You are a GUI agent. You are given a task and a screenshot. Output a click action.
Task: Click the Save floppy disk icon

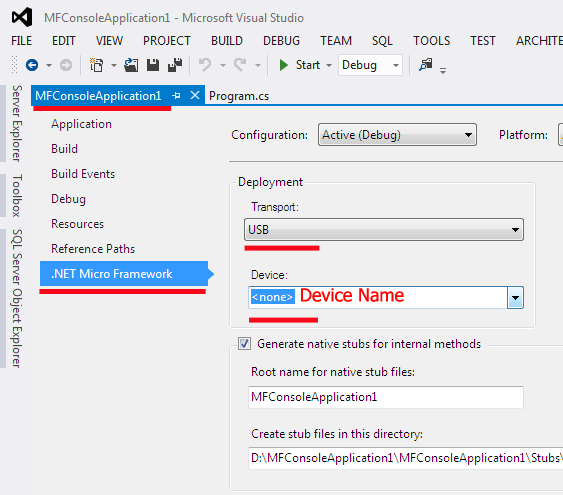pos(153,65)
